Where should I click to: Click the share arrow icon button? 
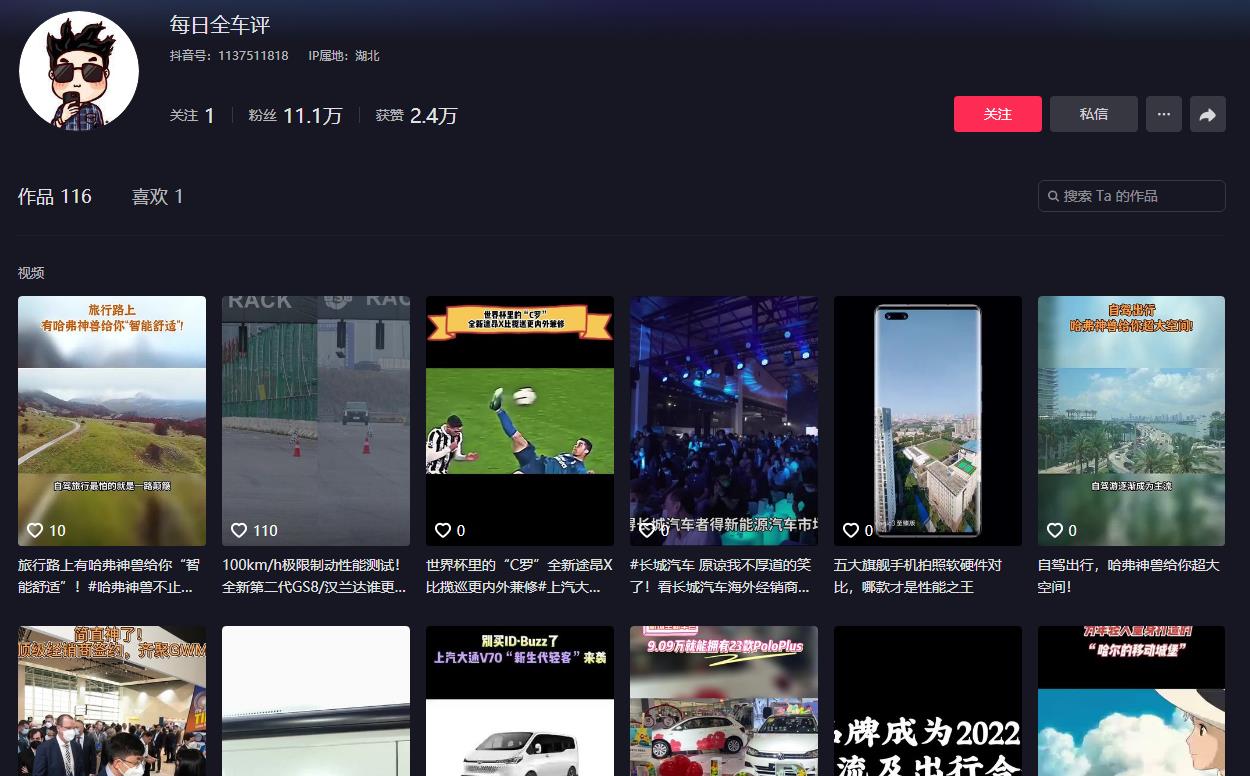(1208, 114)
